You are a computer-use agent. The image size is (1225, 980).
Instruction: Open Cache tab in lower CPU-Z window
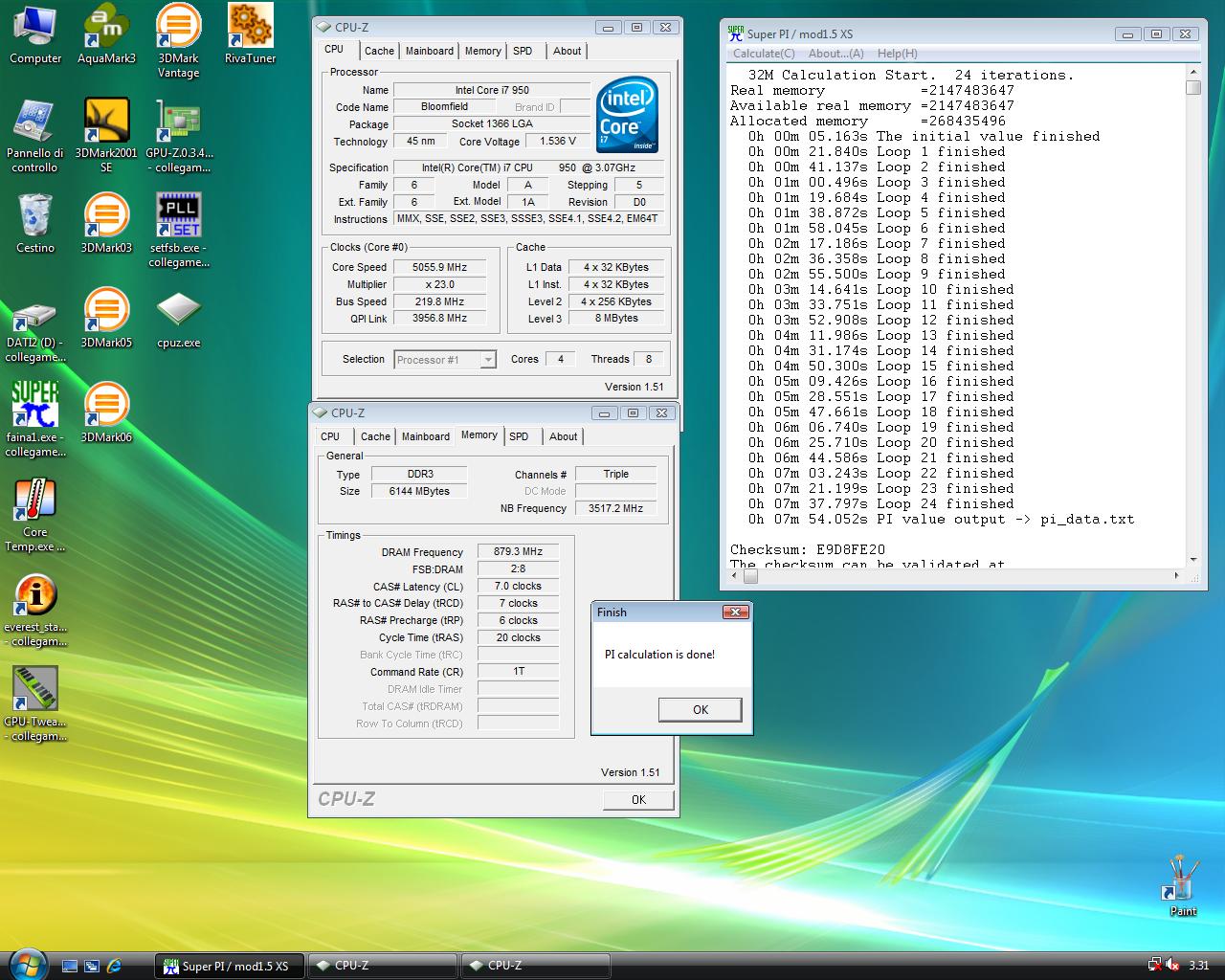375,436
